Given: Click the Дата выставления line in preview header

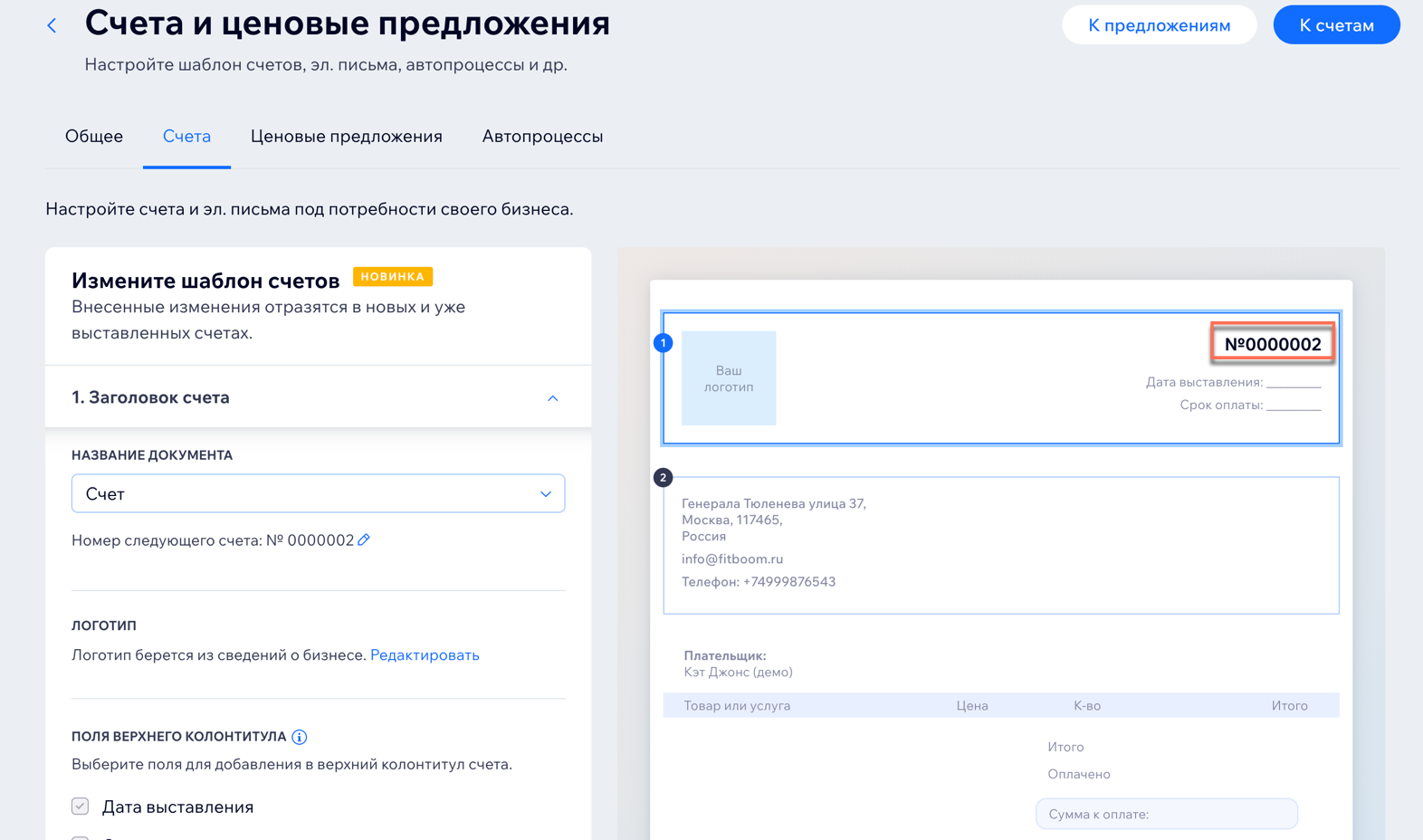Looking at the screenshot, I should [1234, 382].
